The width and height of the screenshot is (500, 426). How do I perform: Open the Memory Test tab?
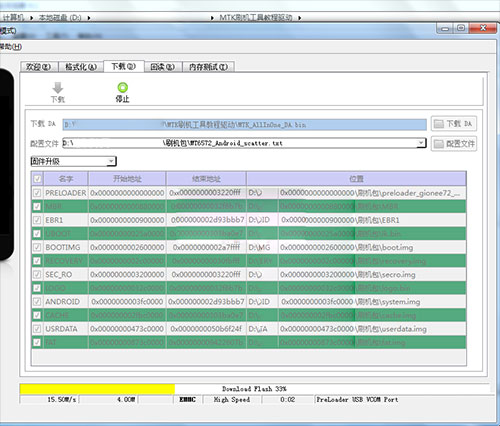[x=209, y=67]
